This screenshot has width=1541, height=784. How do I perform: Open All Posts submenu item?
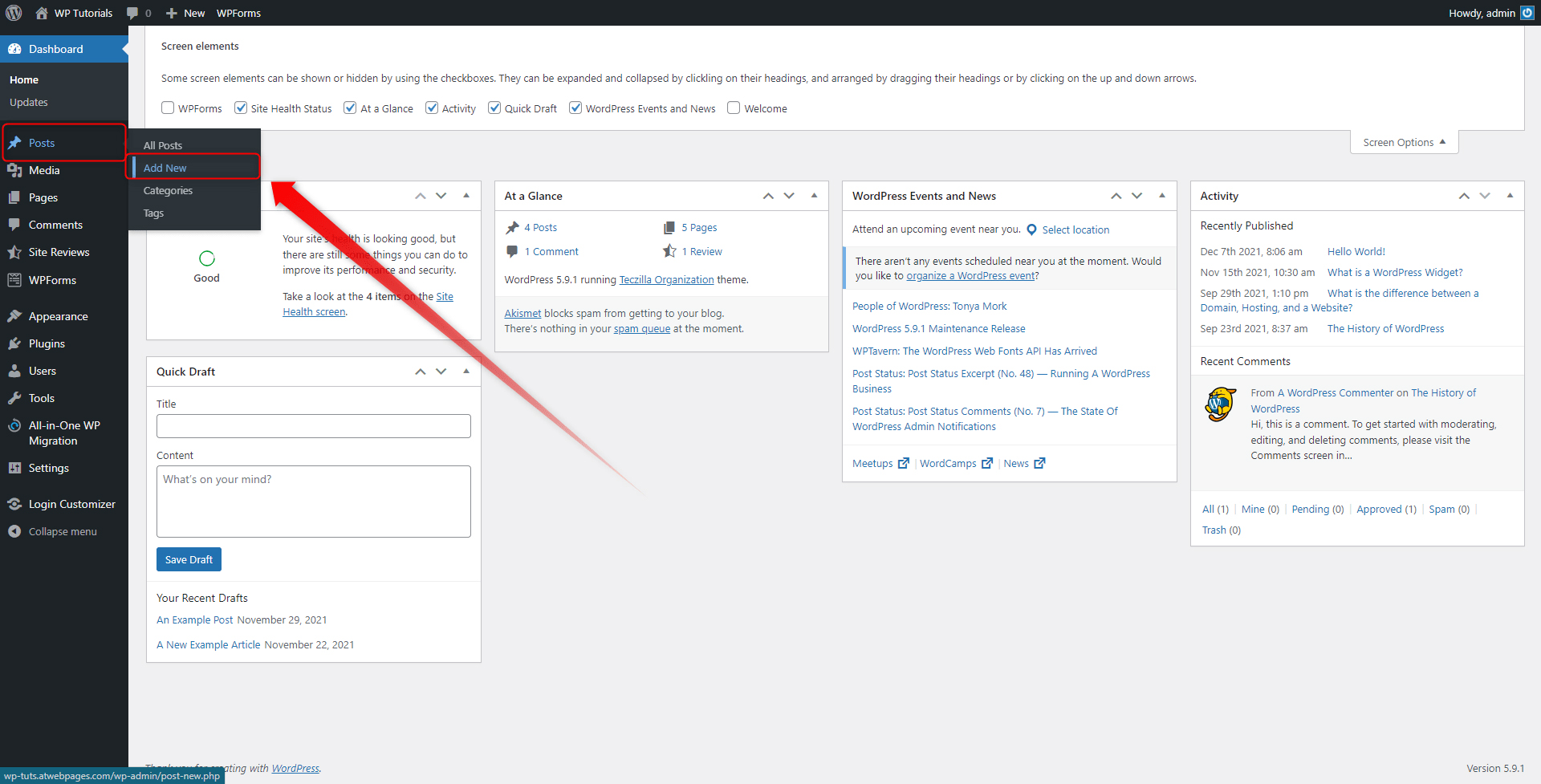pyautogui.click(x=163, y=145)
